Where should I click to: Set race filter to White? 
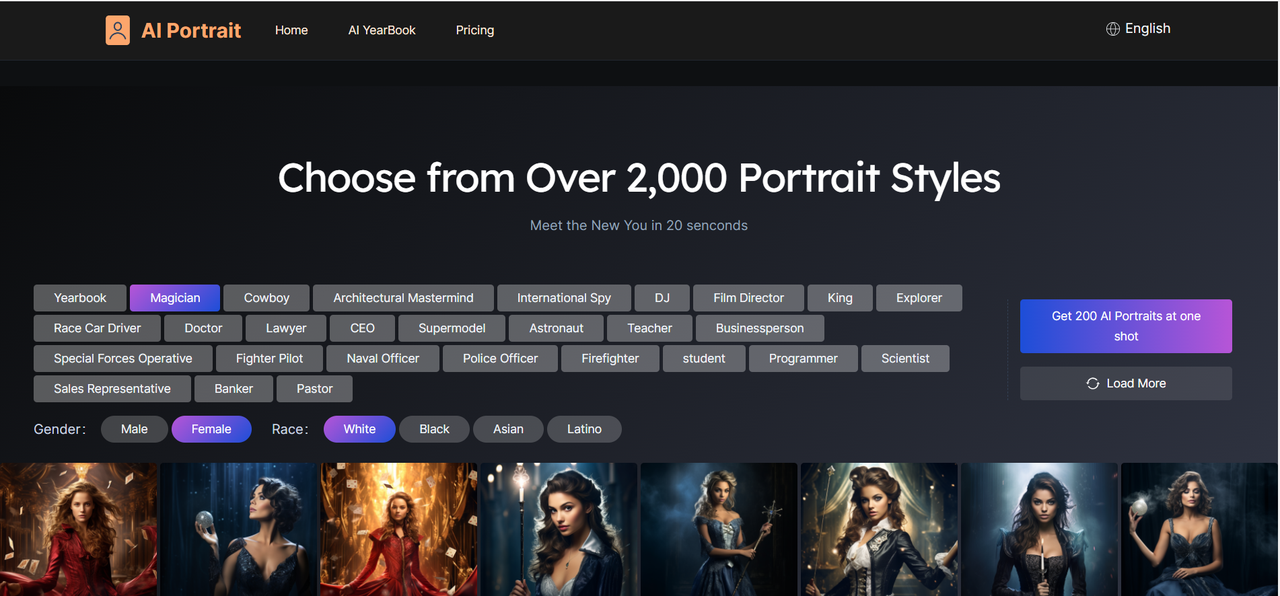pos(359,429)
